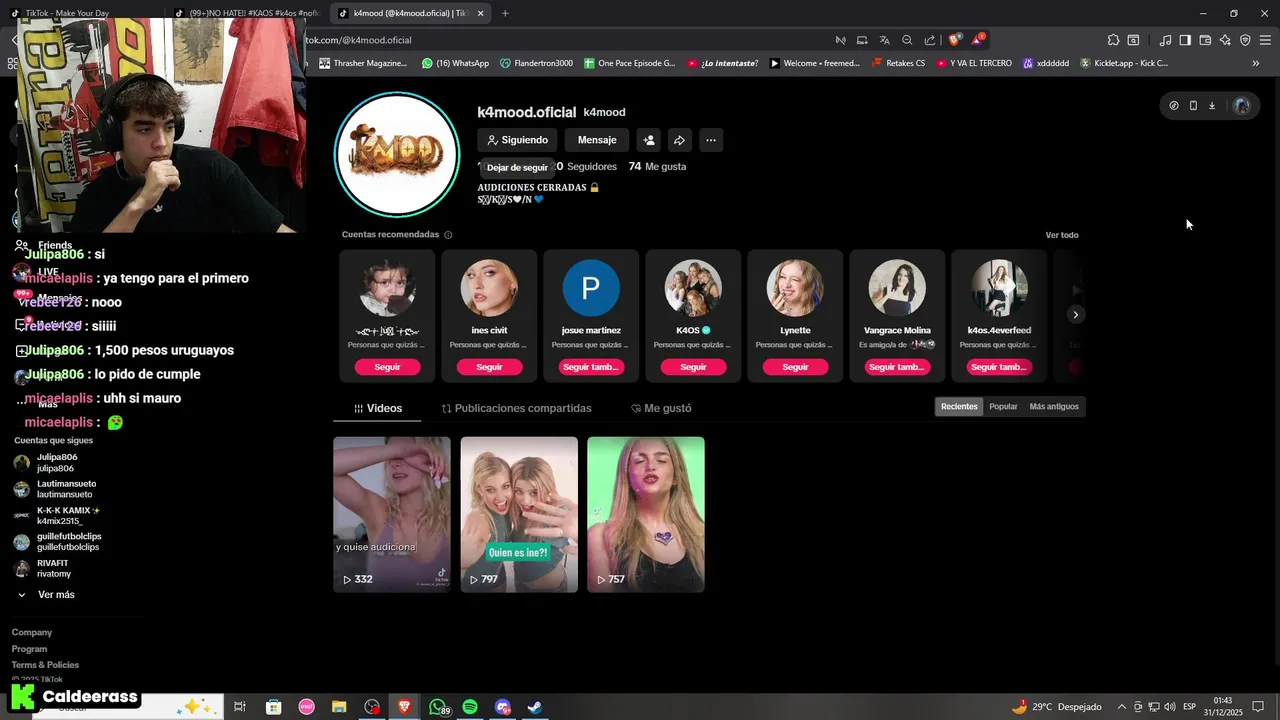
Task: Open the browser extensions puzzle icon
Action: 1113,40
